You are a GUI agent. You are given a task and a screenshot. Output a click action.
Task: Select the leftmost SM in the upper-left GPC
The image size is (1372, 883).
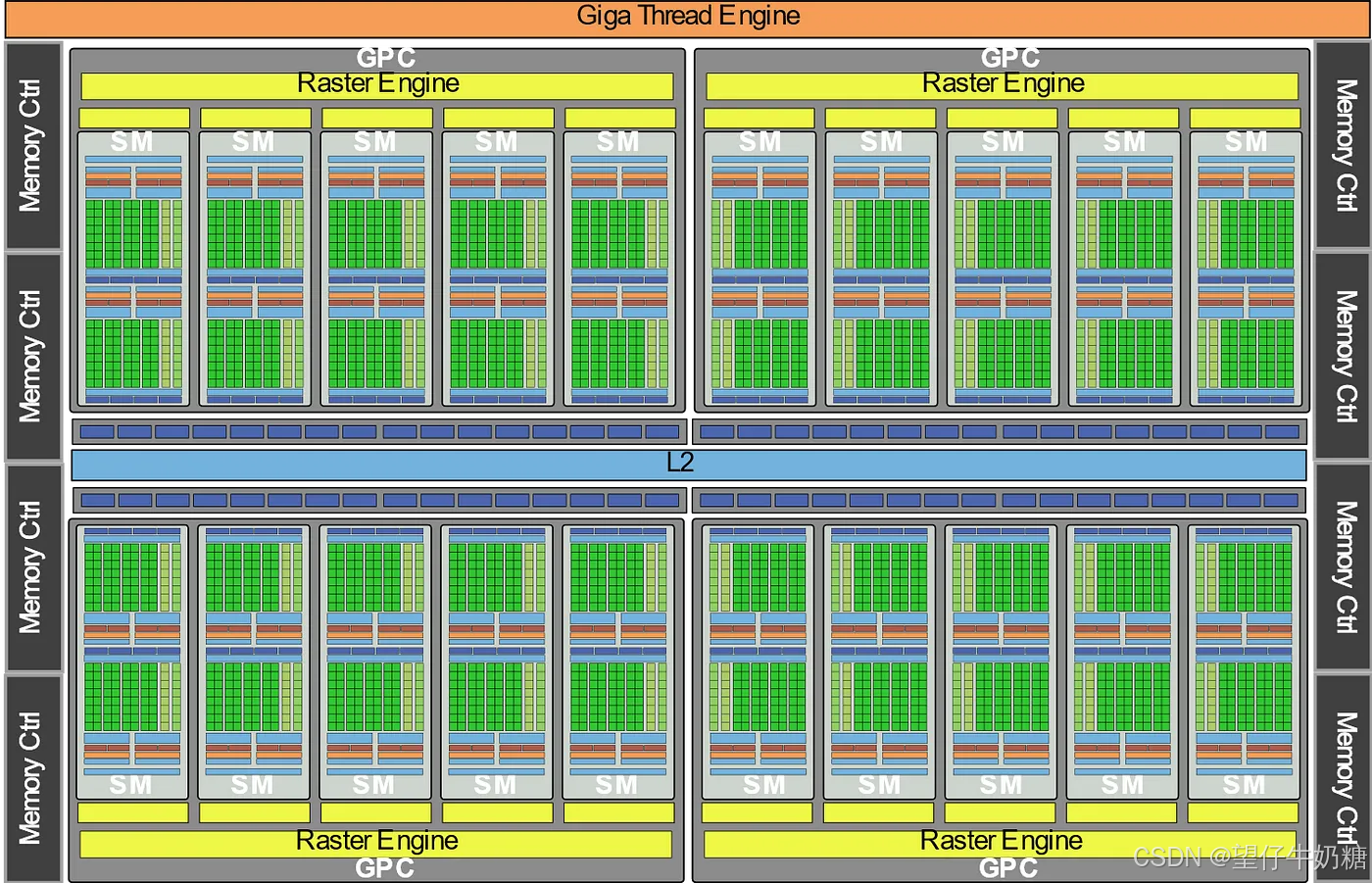pyautogui.click(x=133, y=268)
